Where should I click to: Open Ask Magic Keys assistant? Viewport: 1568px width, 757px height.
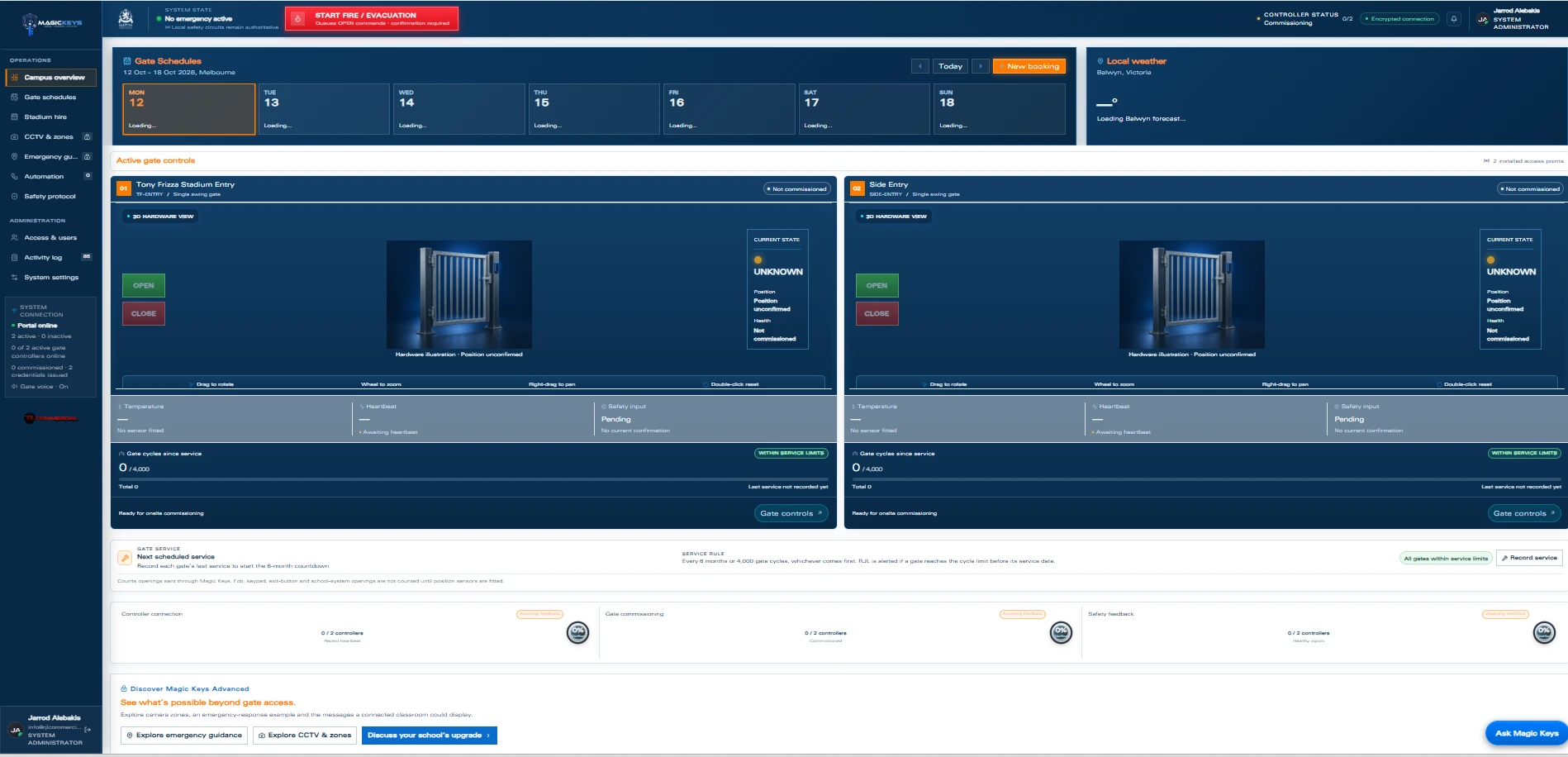(1526, 733)
